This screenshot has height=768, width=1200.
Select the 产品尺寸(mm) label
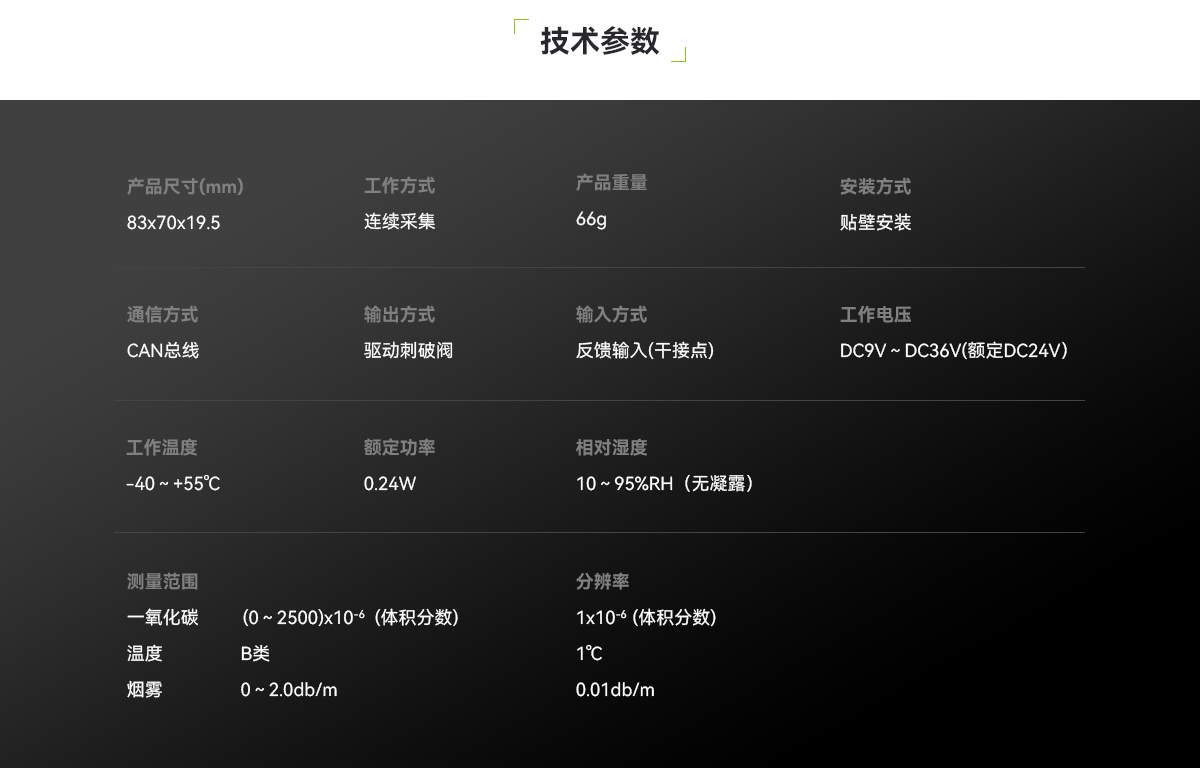coord(184,186)
